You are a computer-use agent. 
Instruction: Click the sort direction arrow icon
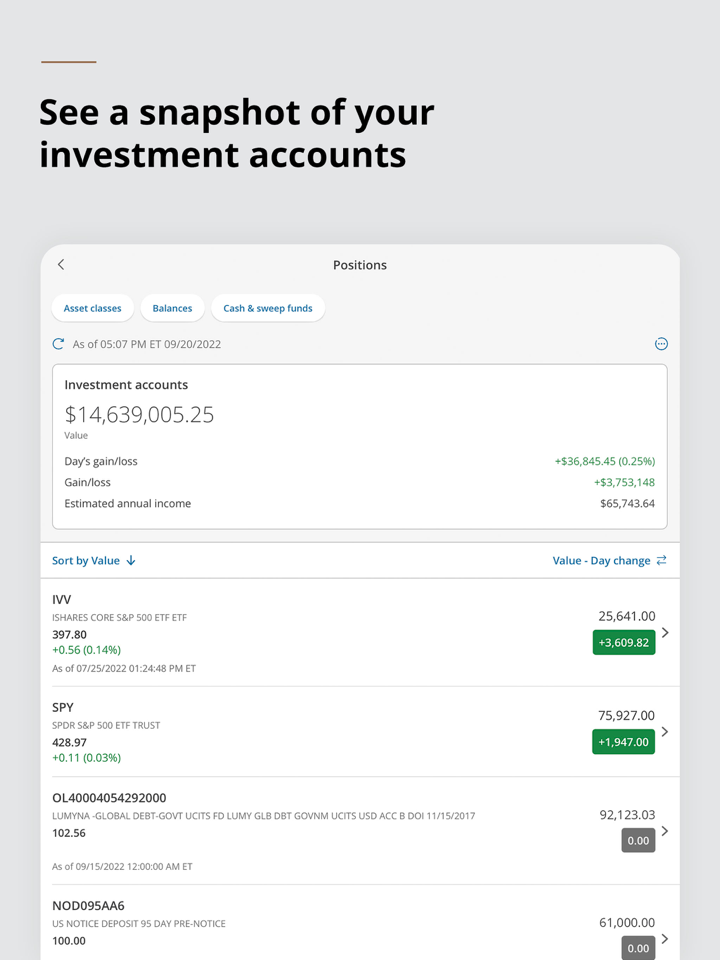tap(131, 561)
